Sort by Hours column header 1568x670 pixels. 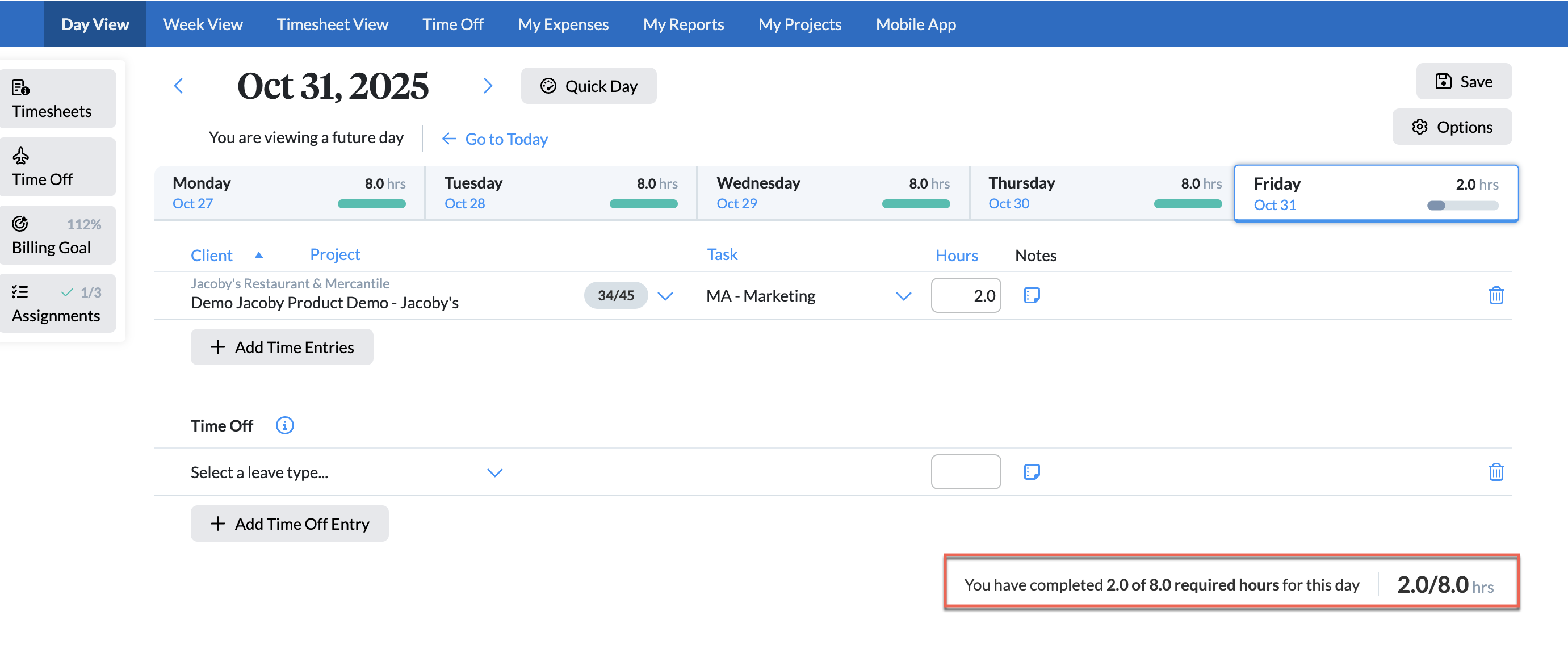click(x=956, y=256)
